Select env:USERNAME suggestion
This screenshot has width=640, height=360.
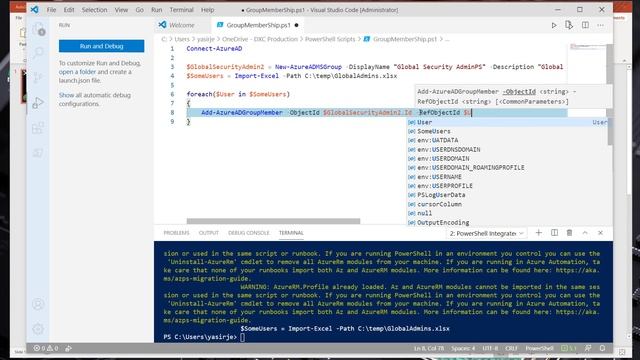tap(507, 177)
